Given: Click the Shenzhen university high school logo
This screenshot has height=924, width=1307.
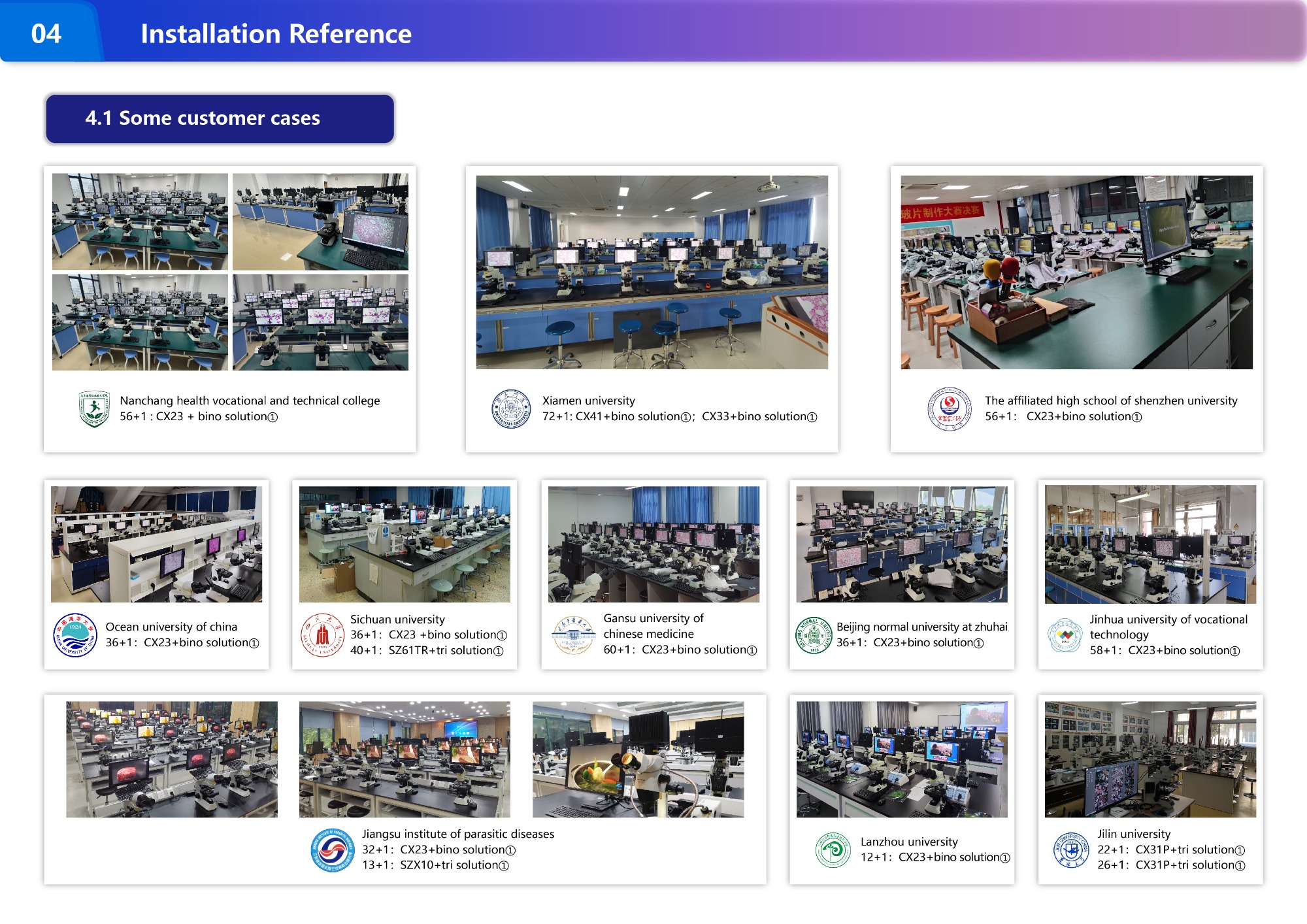Looking at the screenshot, I should point(949,409).
